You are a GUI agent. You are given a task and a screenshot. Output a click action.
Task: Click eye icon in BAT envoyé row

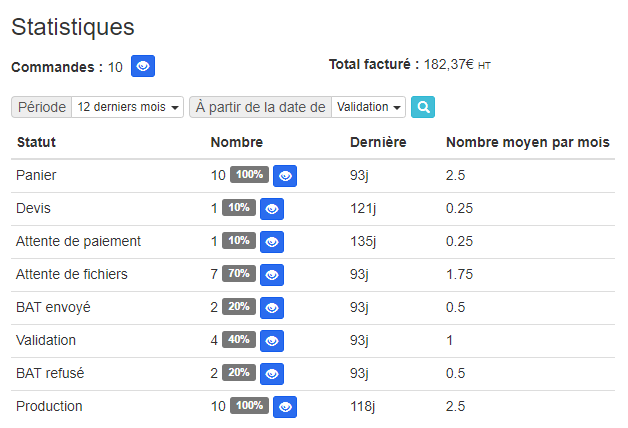[x=271, y=308]
